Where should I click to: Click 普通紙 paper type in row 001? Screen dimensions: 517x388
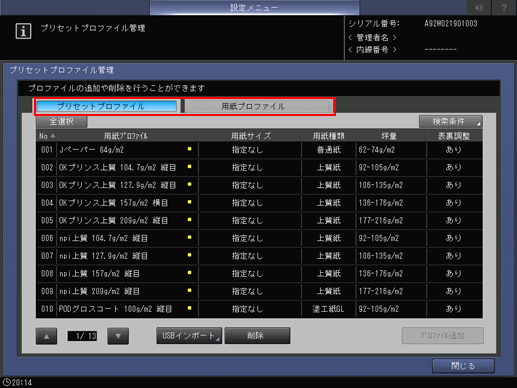[x=329, y=150]
